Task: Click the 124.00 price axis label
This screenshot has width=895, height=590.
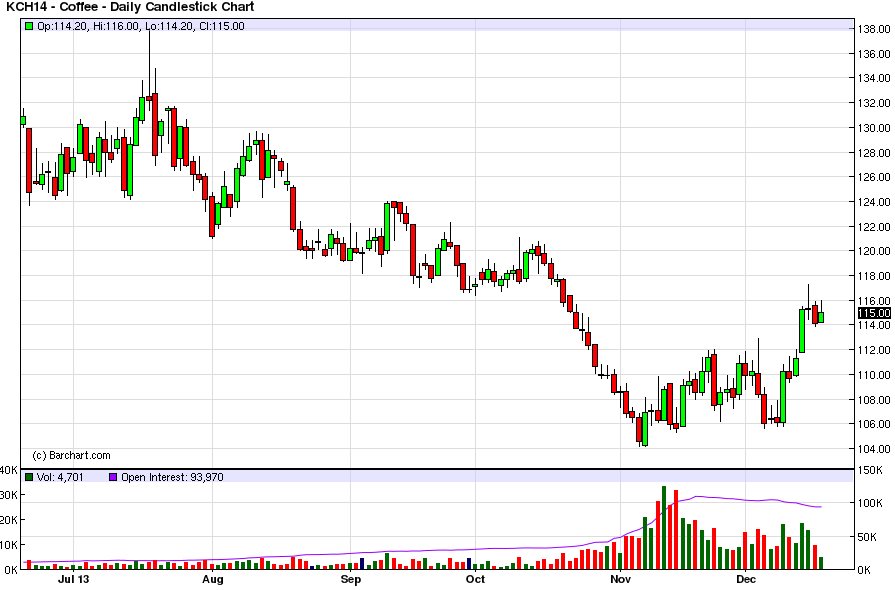Action: (x=874, y=202)
